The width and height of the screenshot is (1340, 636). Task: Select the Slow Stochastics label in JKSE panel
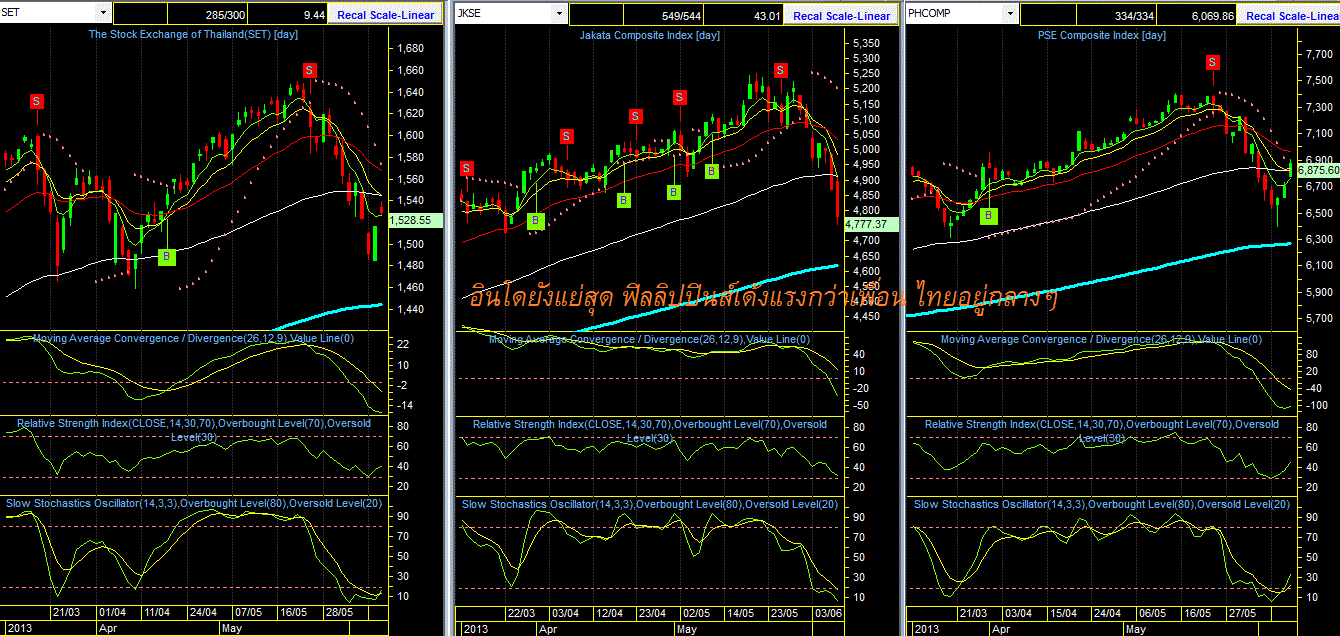(650, 504)
